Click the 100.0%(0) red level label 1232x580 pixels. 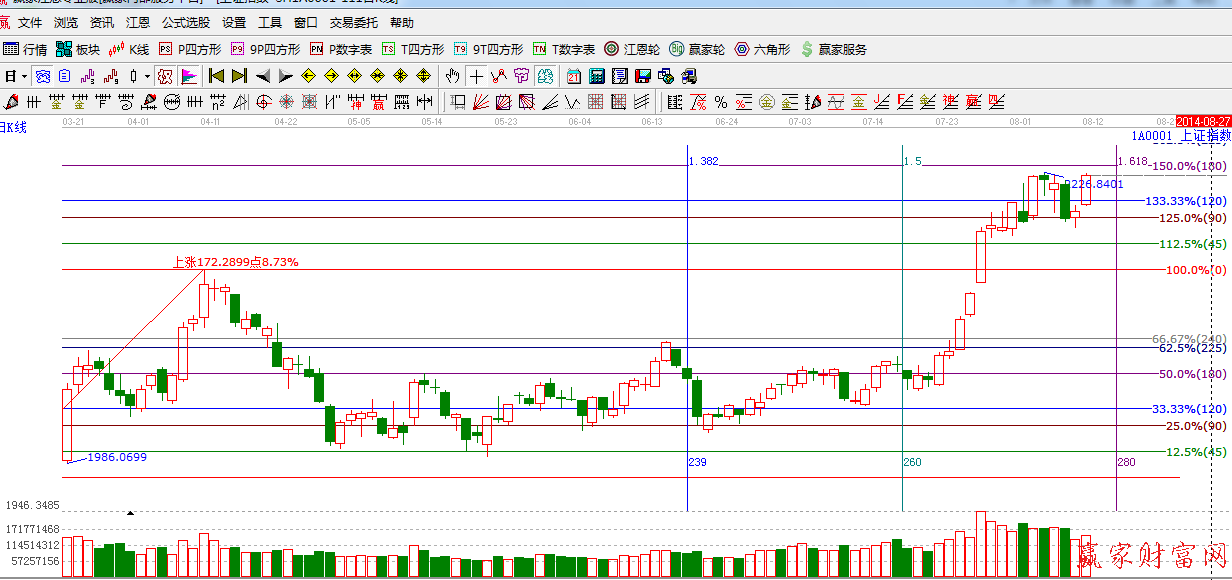point(1196,270)
